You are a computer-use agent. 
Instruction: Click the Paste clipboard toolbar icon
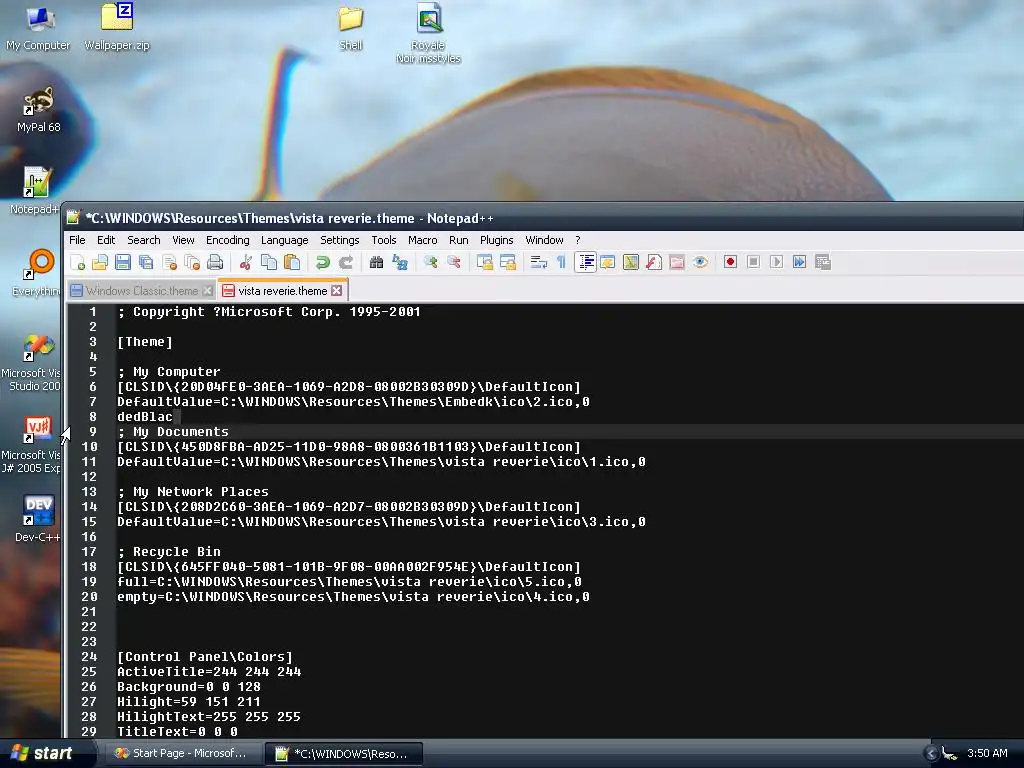tap(292, 263)
